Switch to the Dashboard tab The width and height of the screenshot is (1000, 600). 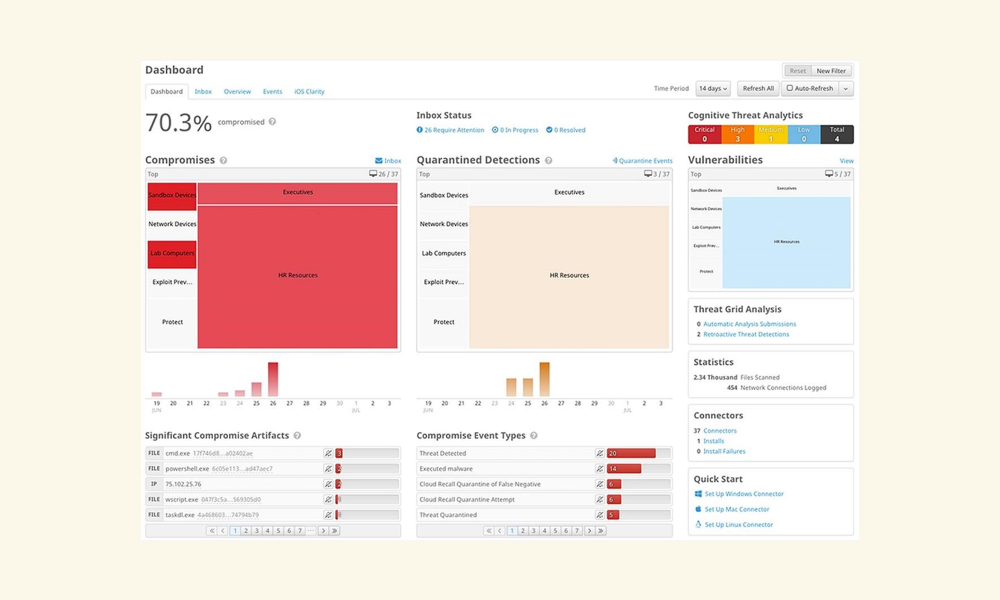pyautogui.click(x=166, y=92)
